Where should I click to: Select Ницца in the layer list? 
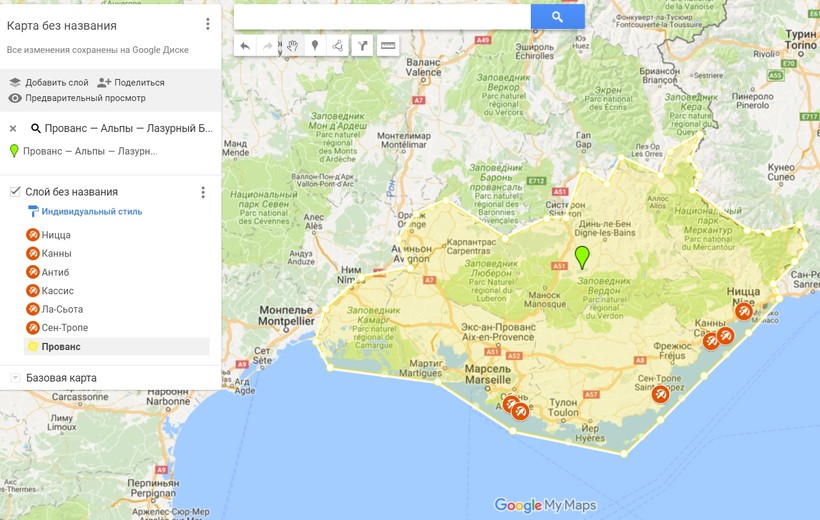coord(56,235)
